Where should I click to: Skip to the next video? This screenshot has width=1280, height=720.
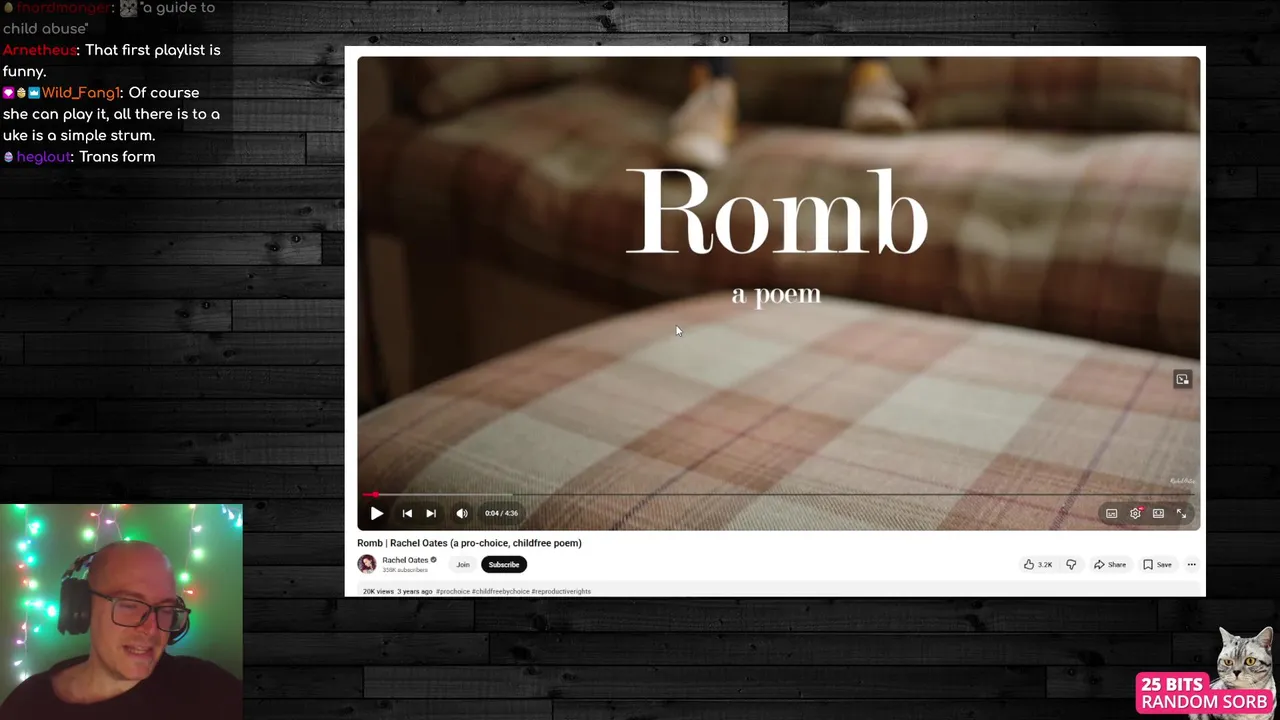(x=431, y=513)
